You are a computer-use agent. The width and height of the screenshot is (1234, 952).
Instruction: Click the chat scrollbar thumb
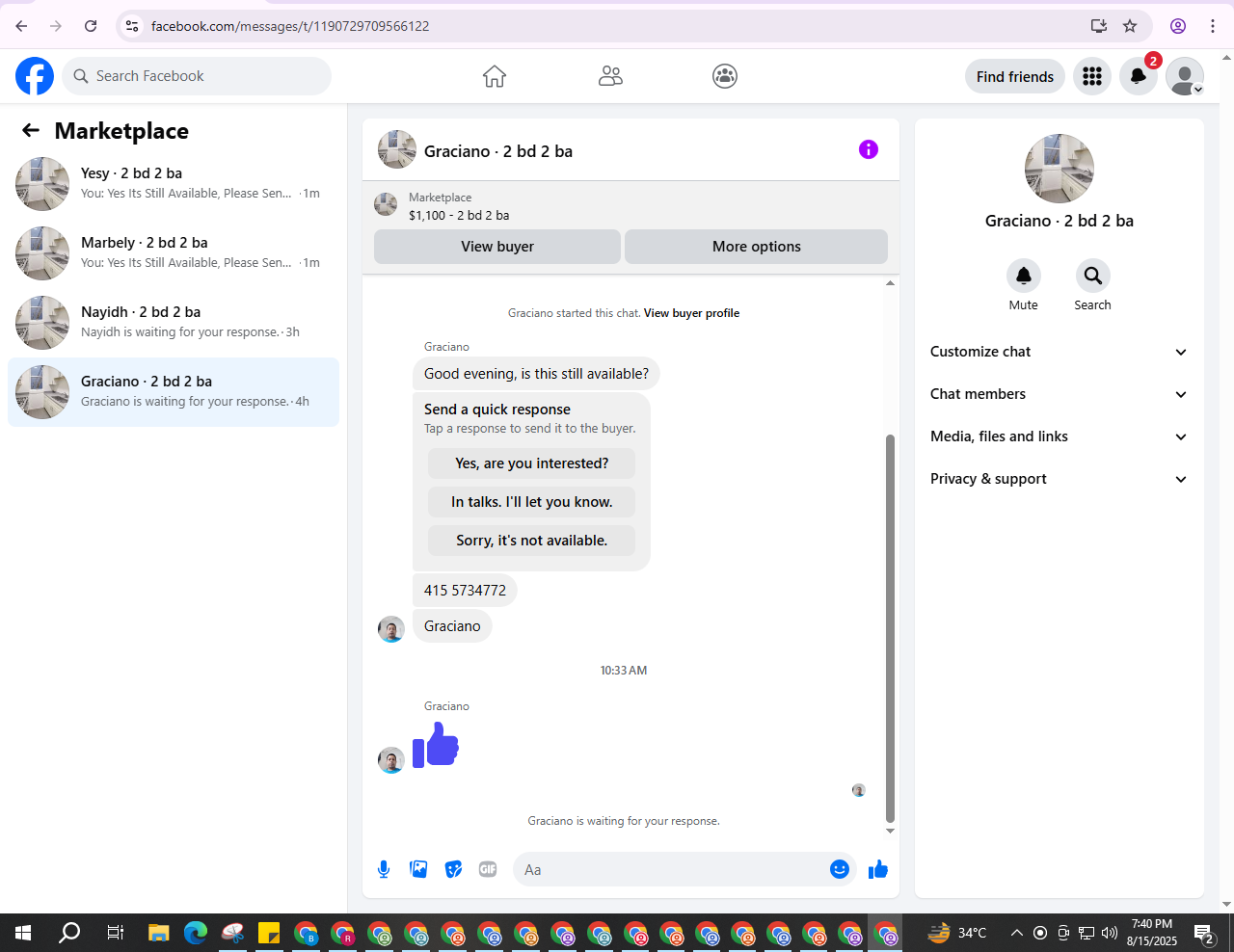[890, 627]
